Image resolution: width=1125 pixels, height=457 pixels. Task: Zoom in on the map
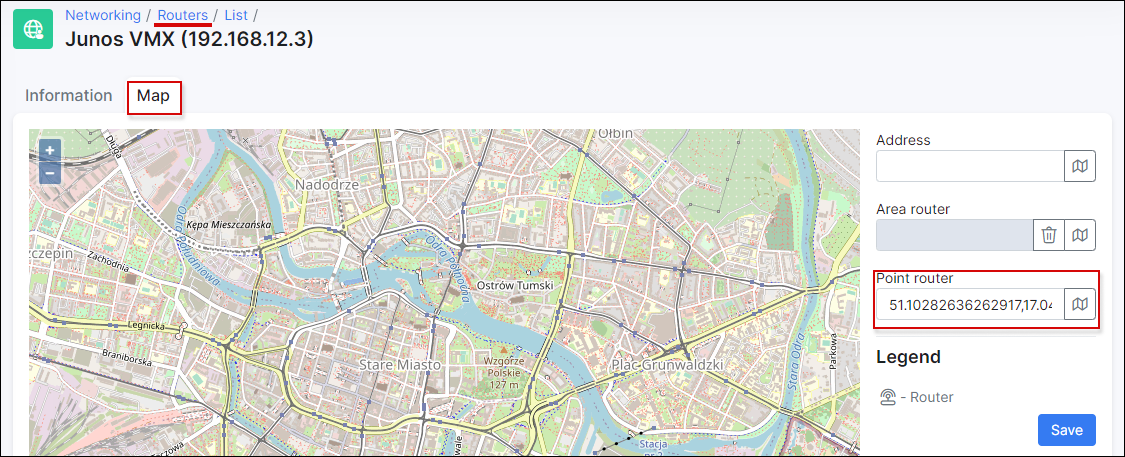tap(50, 151)
